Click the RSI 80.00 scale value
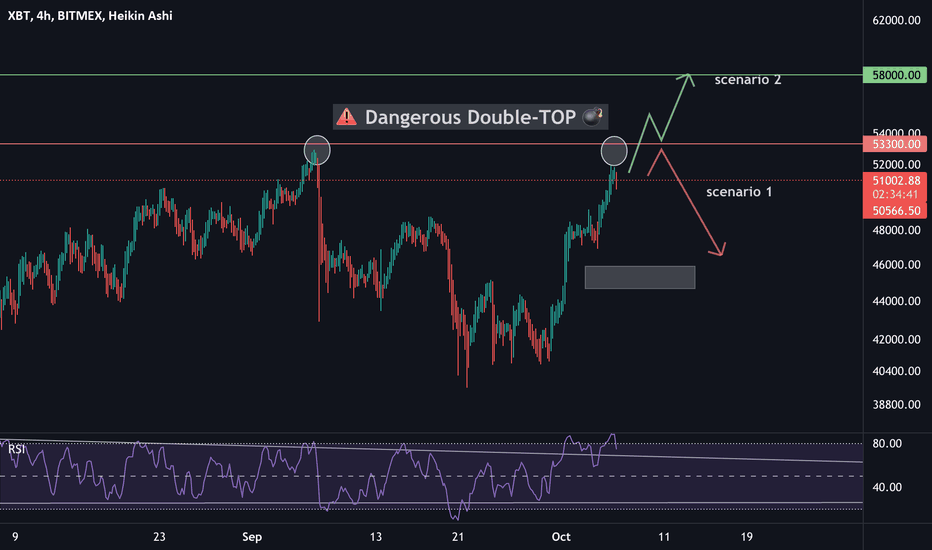This screenshot has width=932, height=550. coord(887,444)
